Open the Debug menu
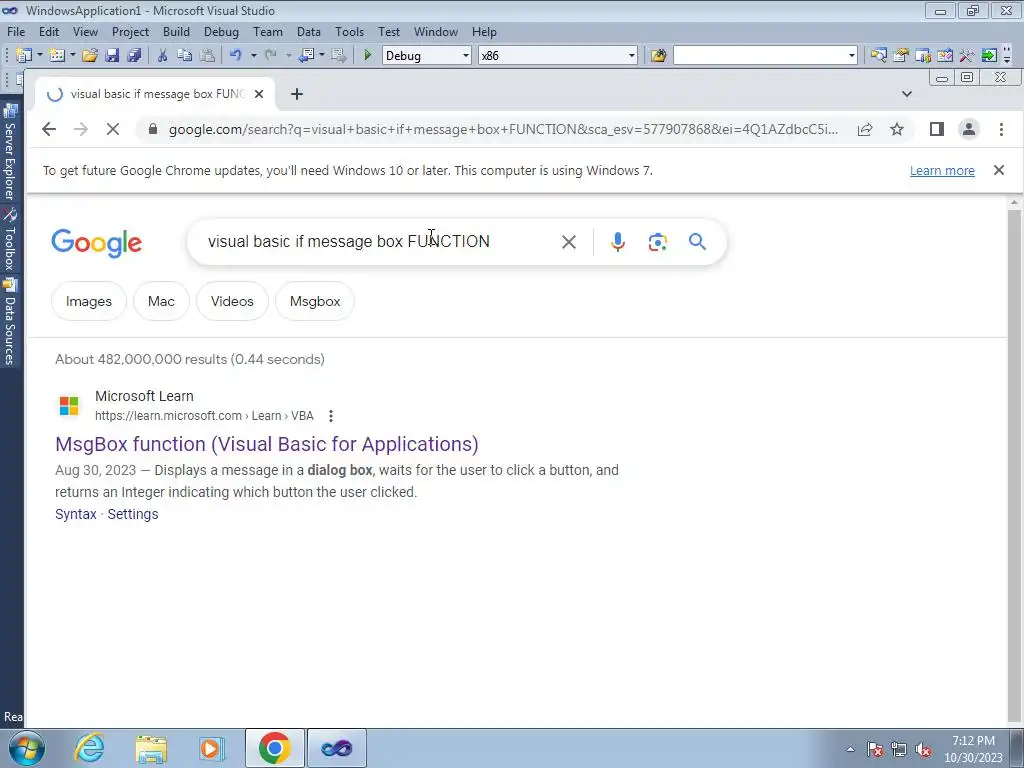Image resolution: width=1024 pixels, height=768 pixels. click(221, 31)
